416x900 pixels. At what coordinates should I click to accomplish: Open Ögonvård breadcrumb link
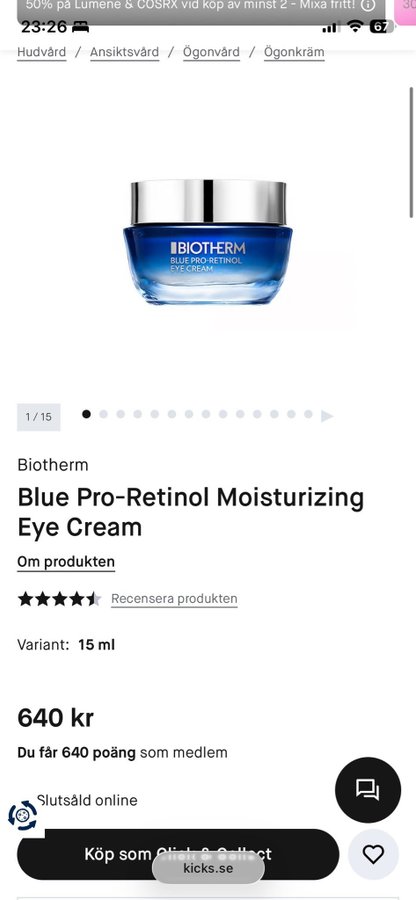tap(211, 52)
